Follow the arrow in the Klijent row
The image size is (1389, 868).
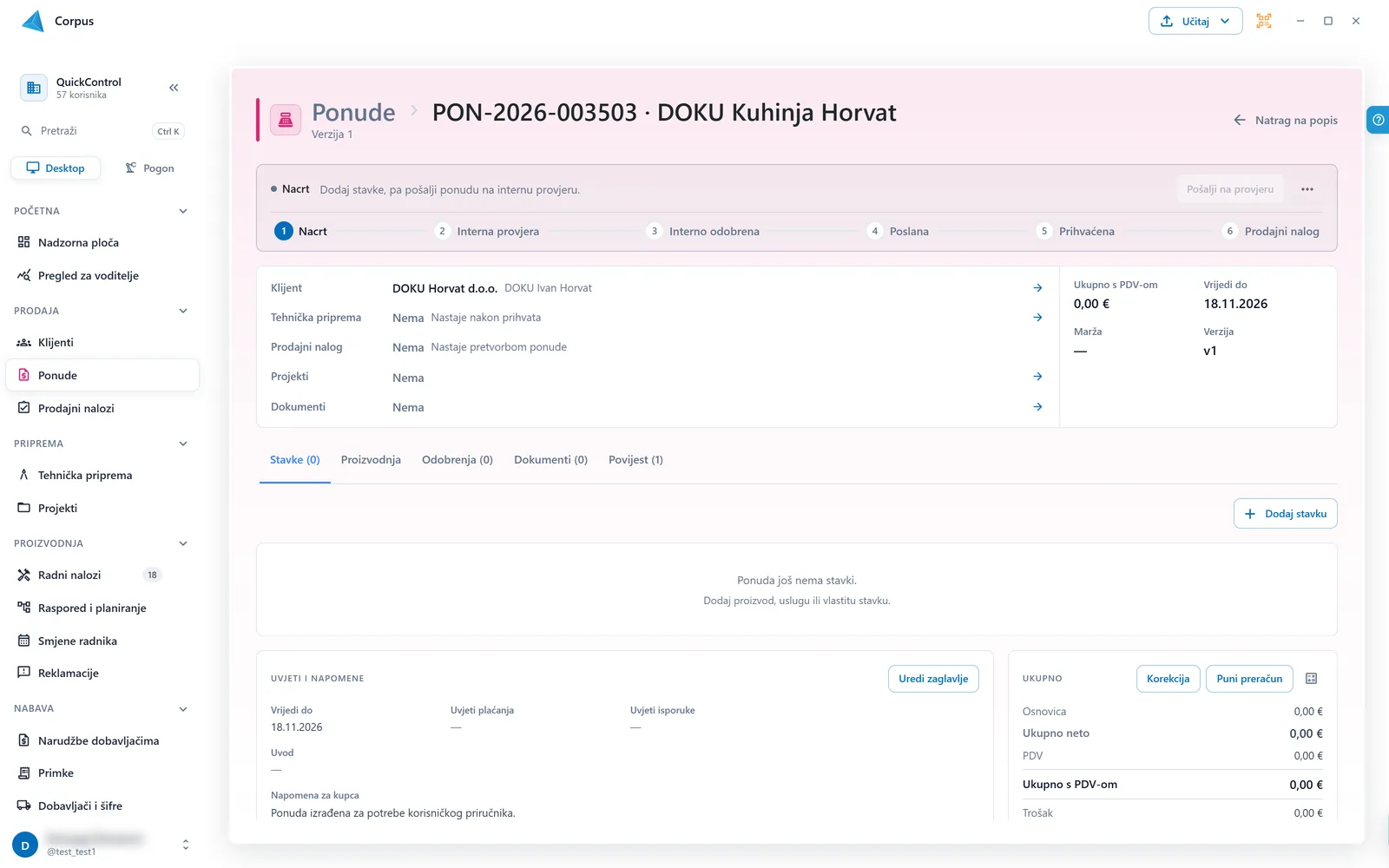[1037, 287]
